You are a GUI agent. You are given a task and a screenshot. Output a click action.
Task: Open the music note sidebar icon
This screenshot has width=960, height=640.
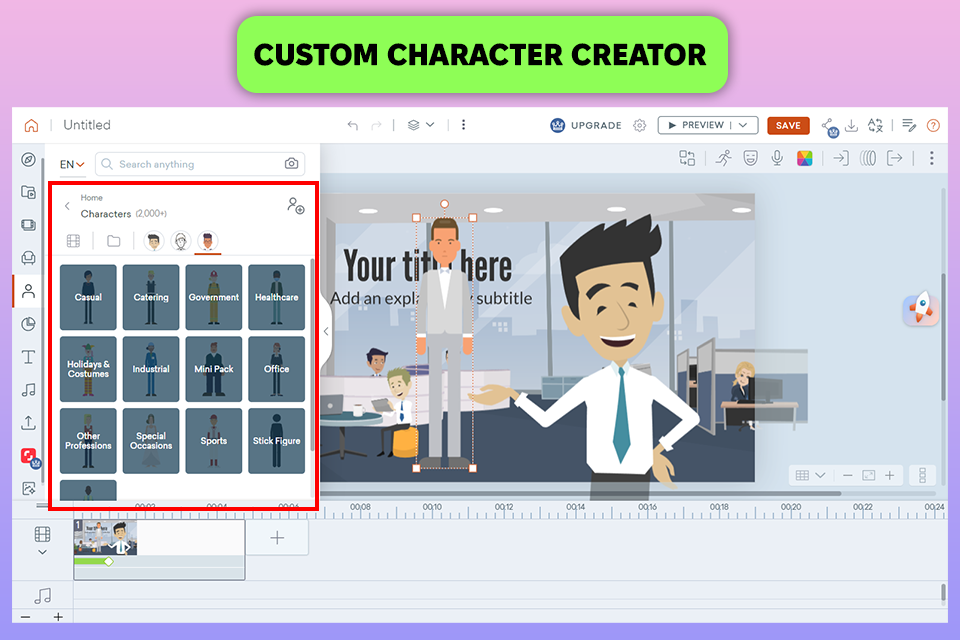tap(28, 390)
